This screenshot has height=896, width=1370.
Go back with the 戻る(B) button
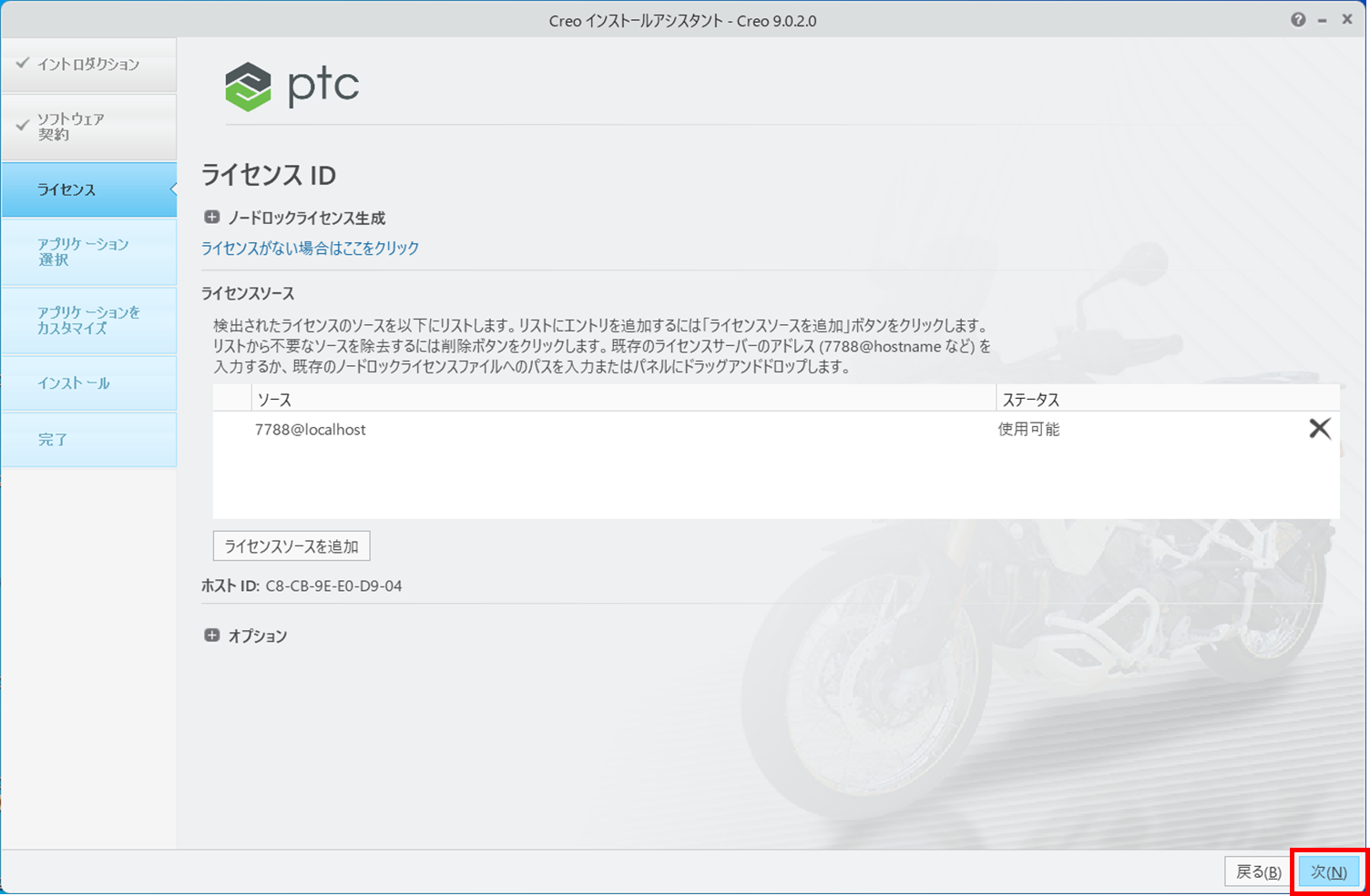[x=1258, y=872]
